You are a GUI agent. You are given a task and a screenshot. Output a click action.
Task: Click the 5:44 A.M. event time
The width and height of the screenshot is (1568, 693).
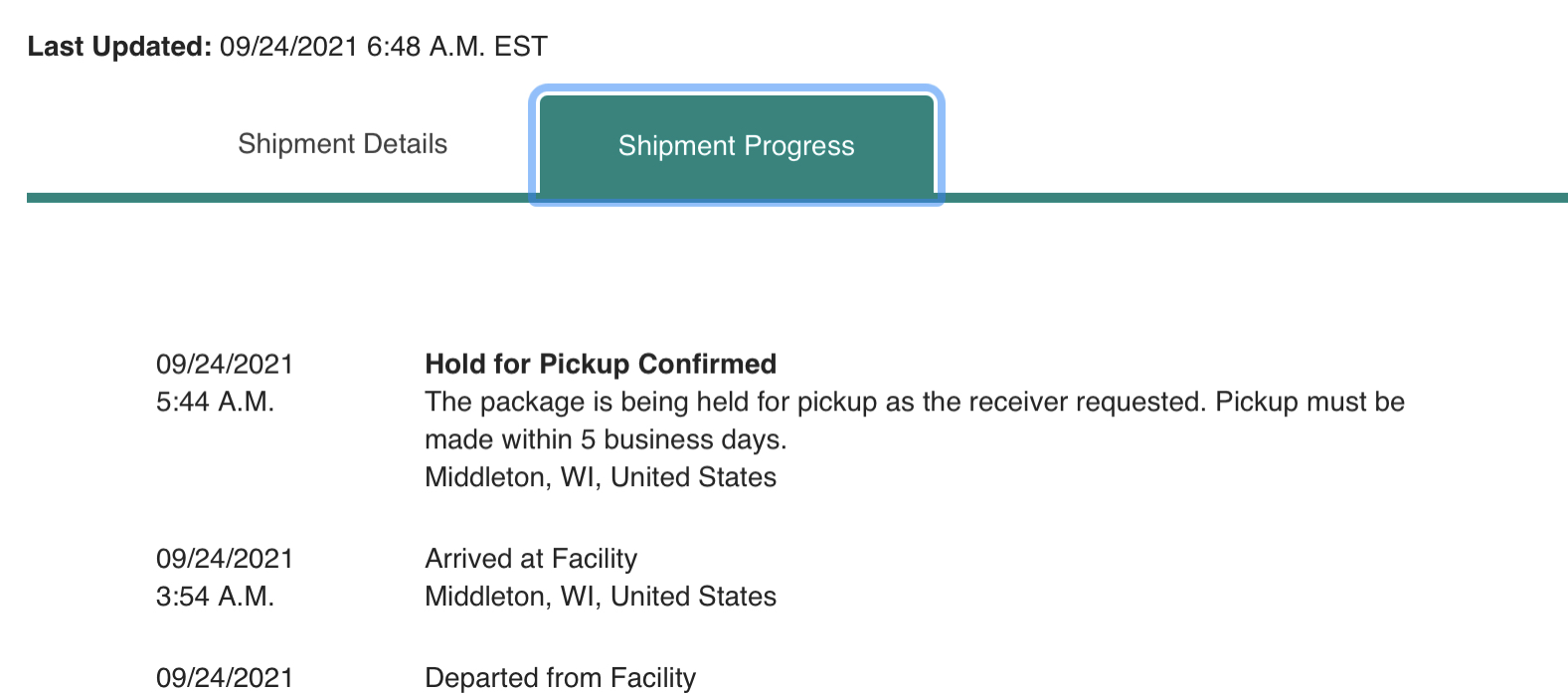pos(215,402)
